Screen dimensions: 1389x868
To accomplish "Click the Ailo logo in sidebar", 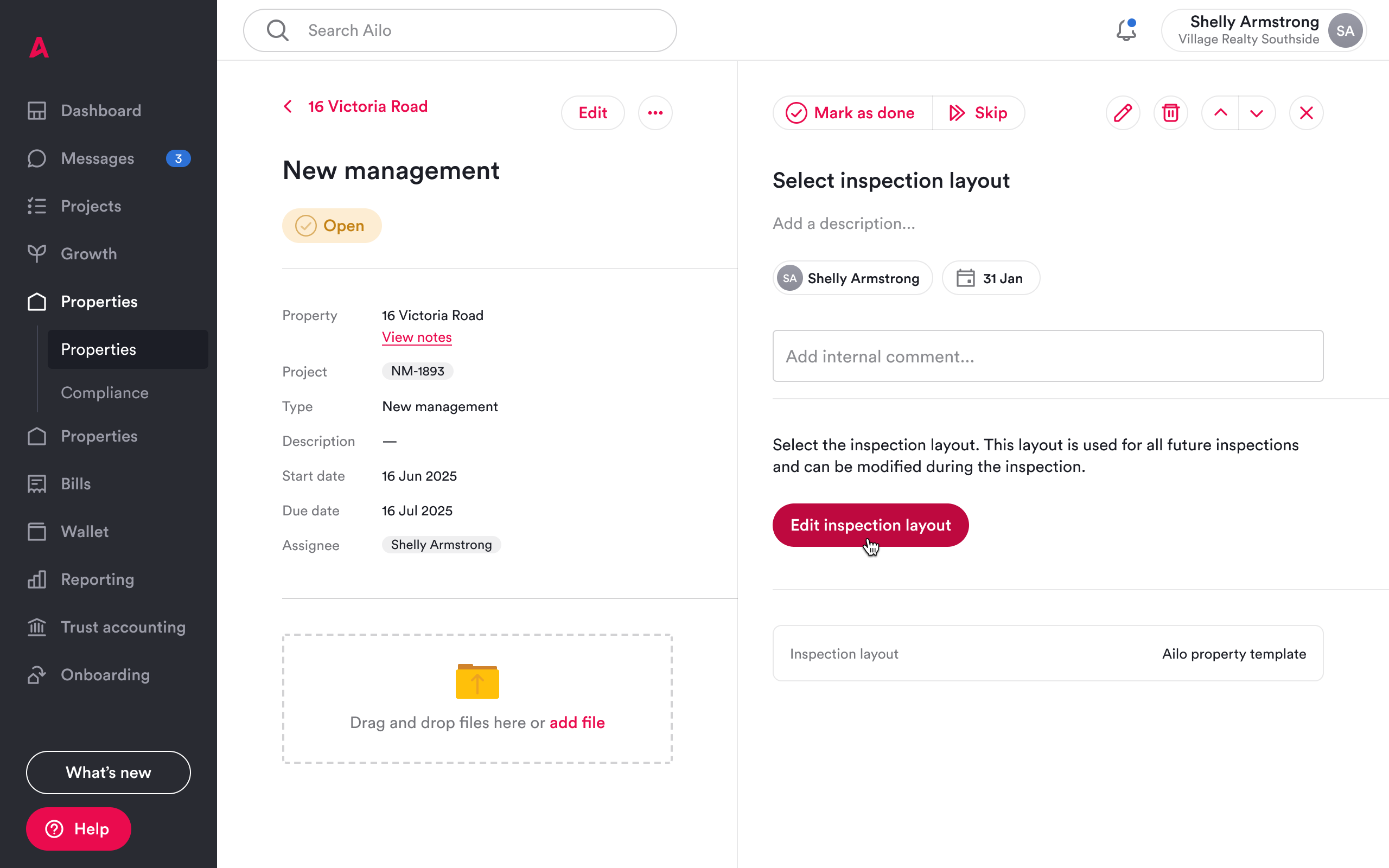I will (x=39, y=48).
